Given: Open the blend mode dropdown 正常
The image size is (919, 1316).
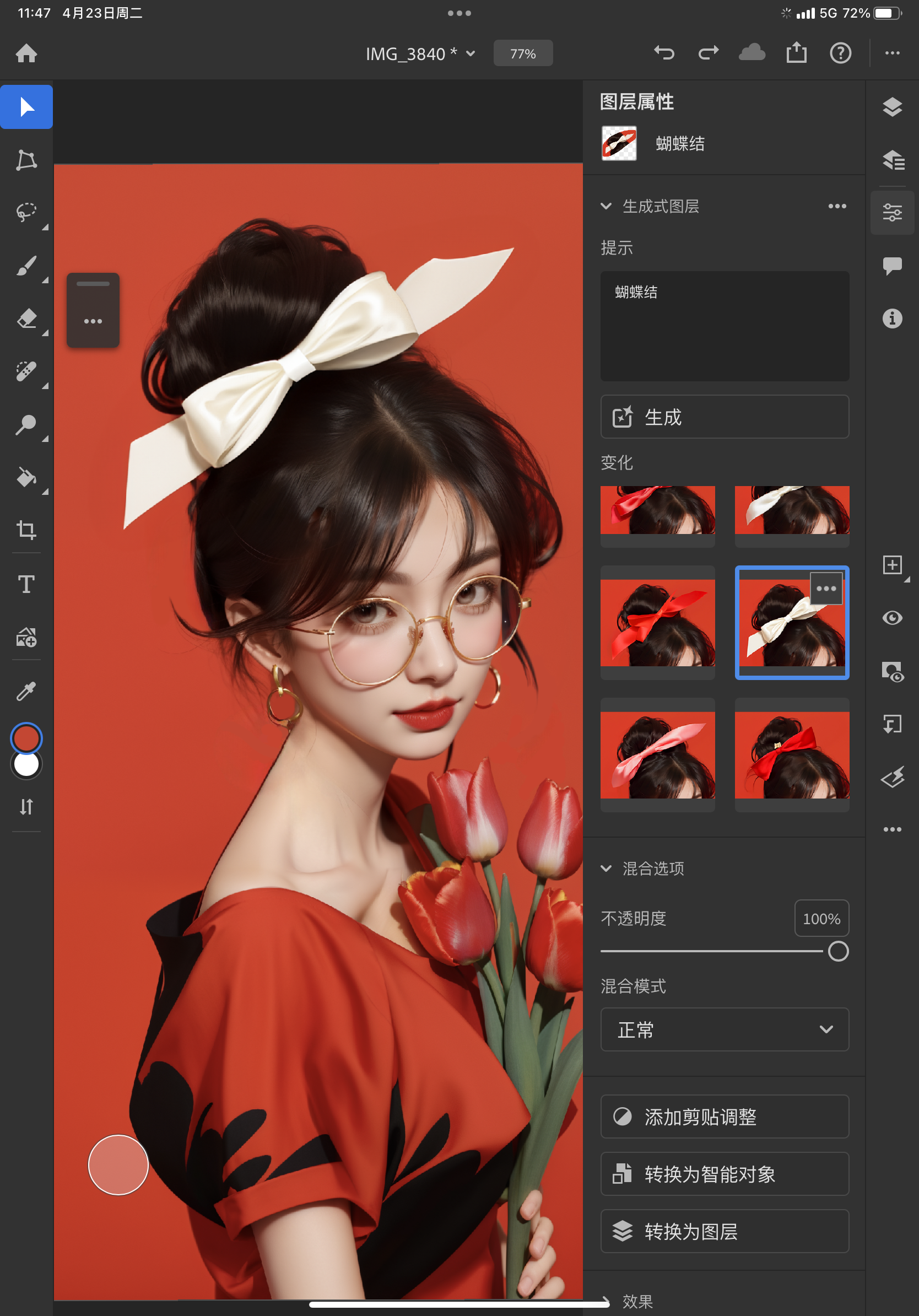Looking at the screenshot, I should tap(724, 1029).
